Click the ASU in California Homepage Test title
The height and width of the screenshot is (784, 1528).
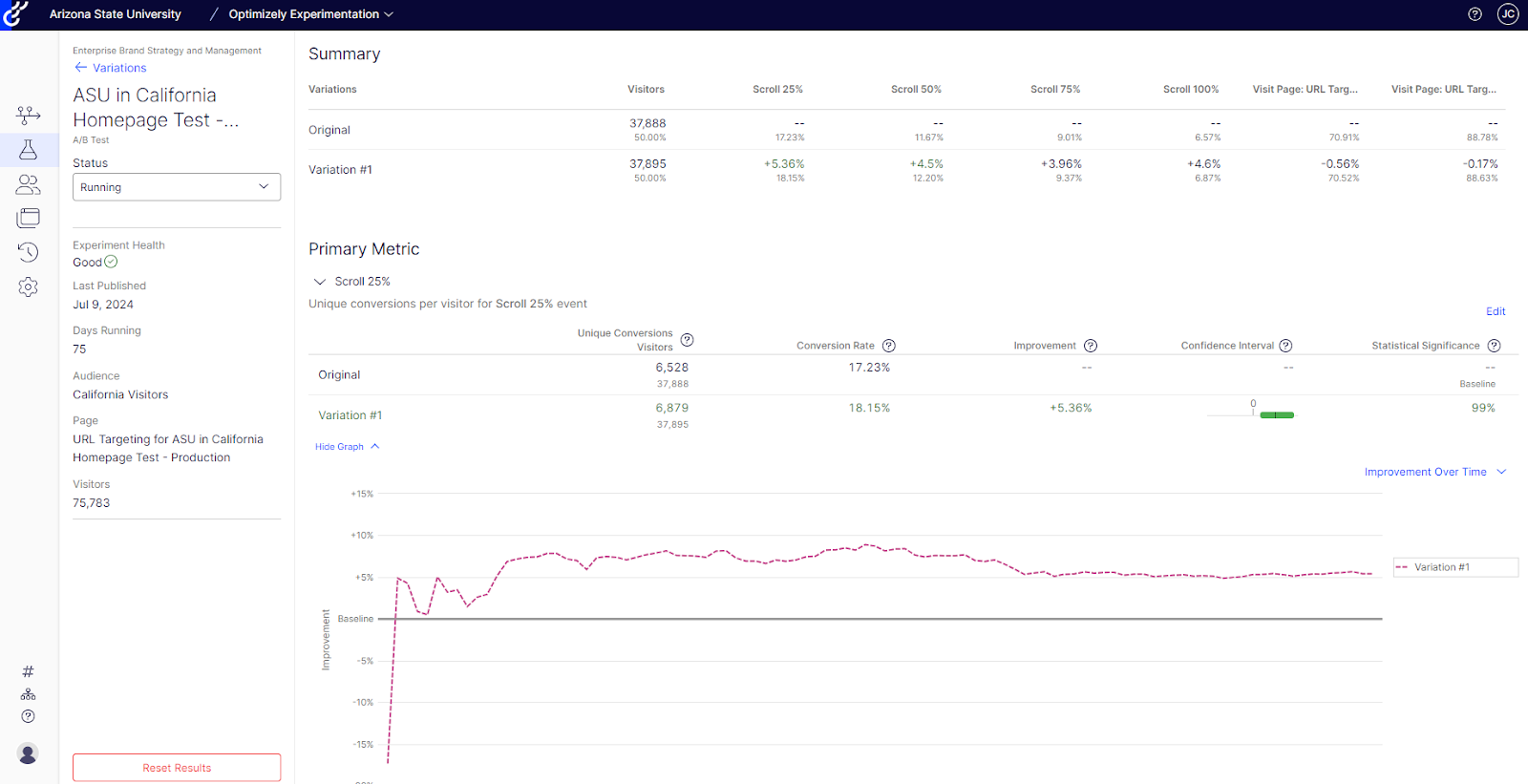click(156, 108)
